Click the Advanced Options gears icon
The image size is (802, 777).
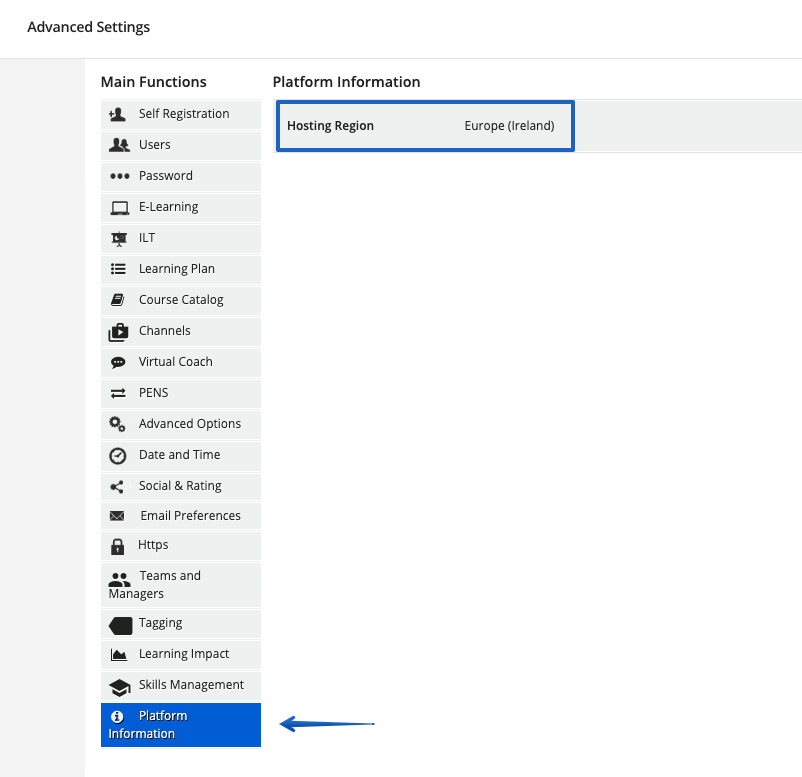click(x=120, y=424)
